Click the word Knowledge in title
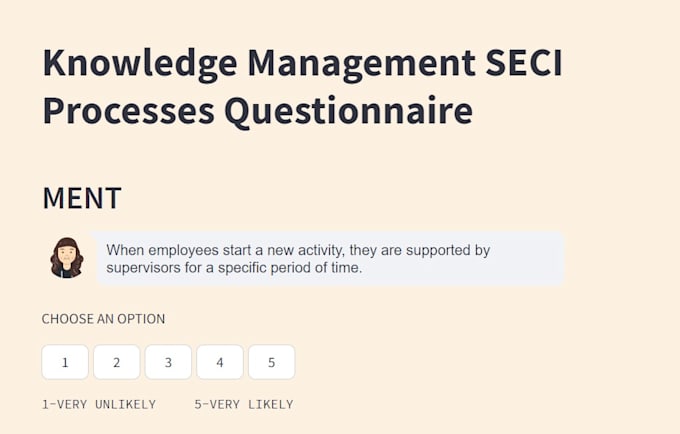 tap(140, 64)
